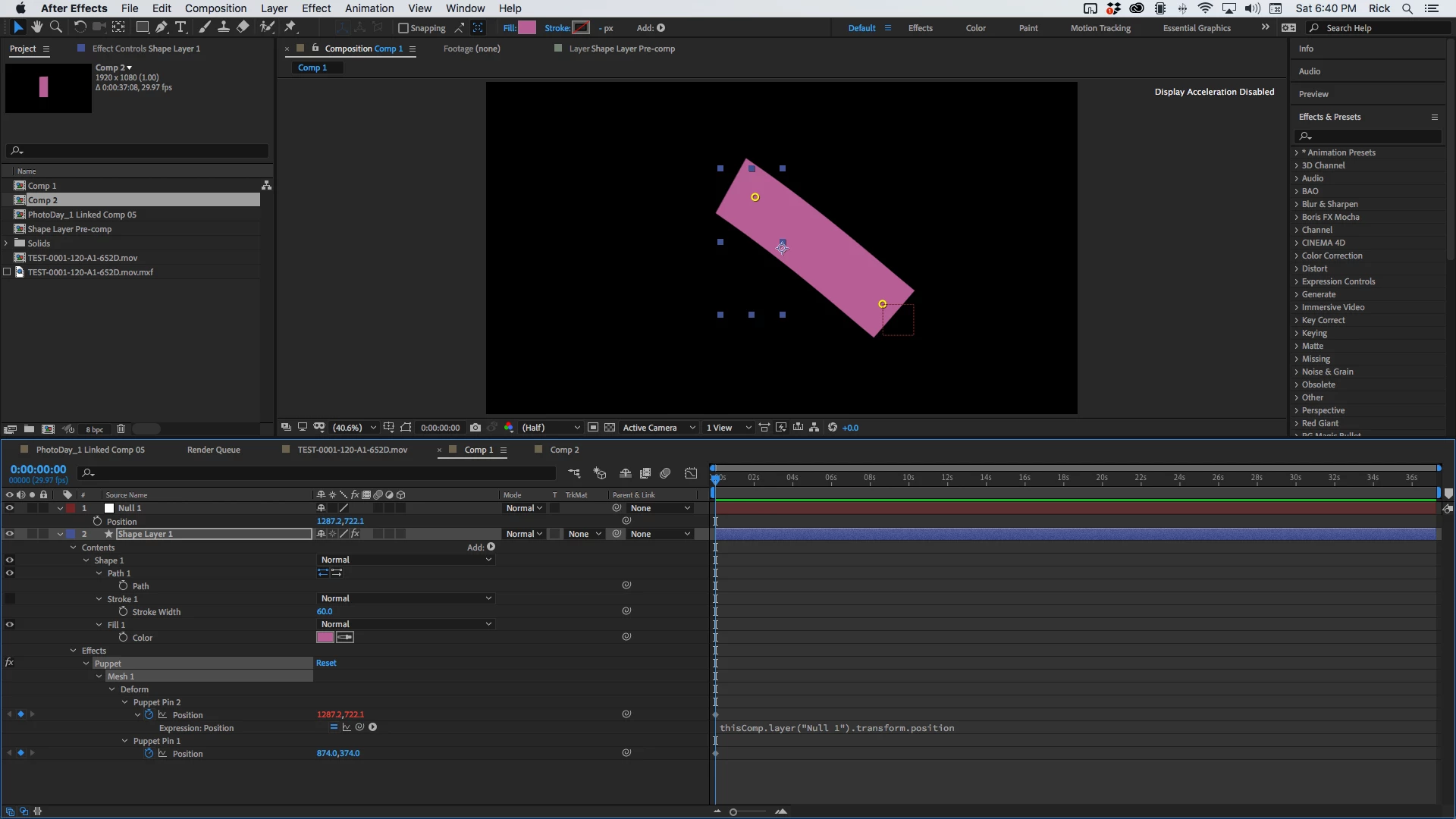Click Reset for Puppet effect
Image resolution: width=1456 pixels, height=819 pixels.
[326, 663]
